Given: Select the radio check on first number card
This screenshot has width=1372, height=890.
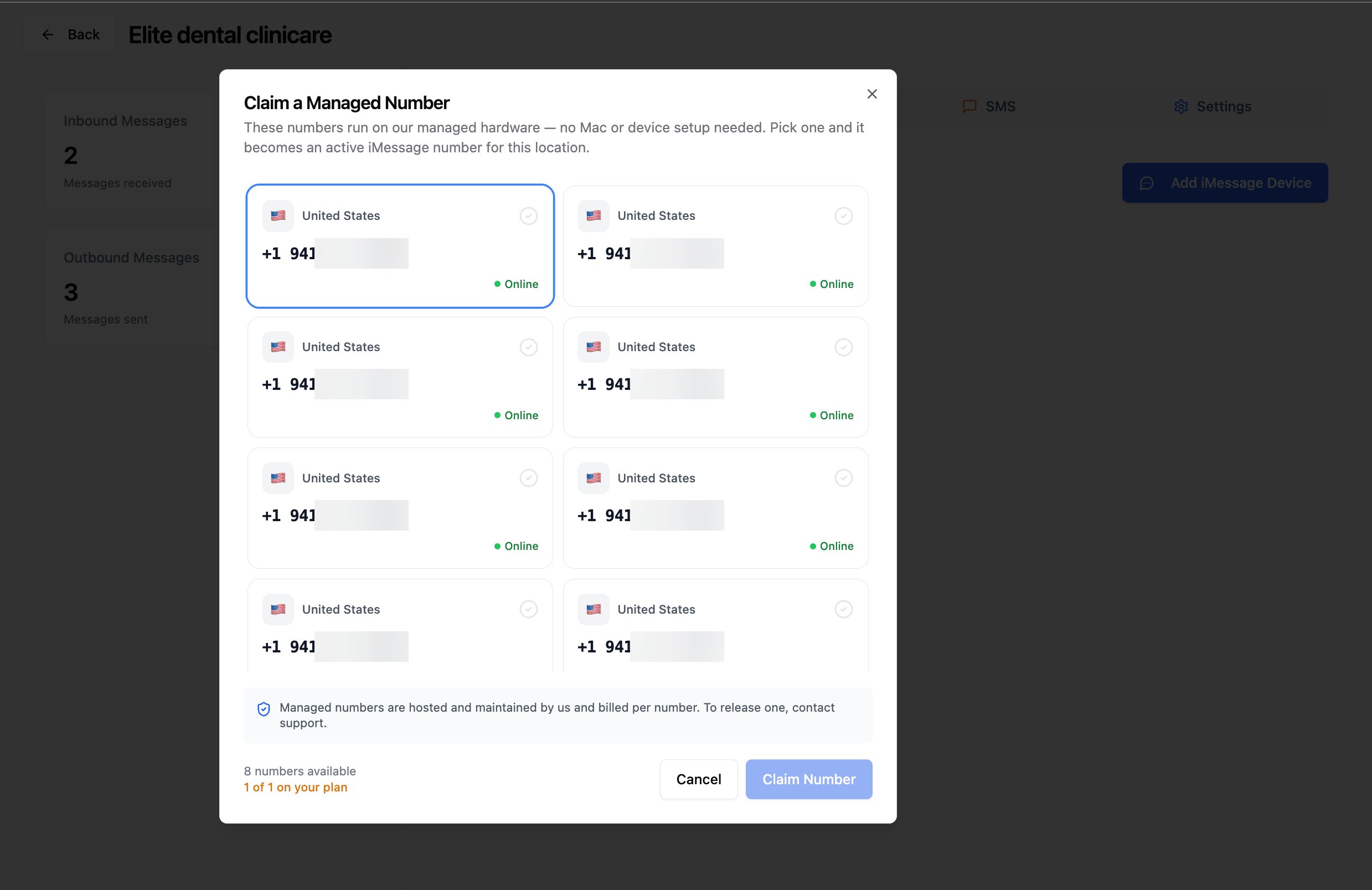Looking at the screenshot, I should click(528, 216).
